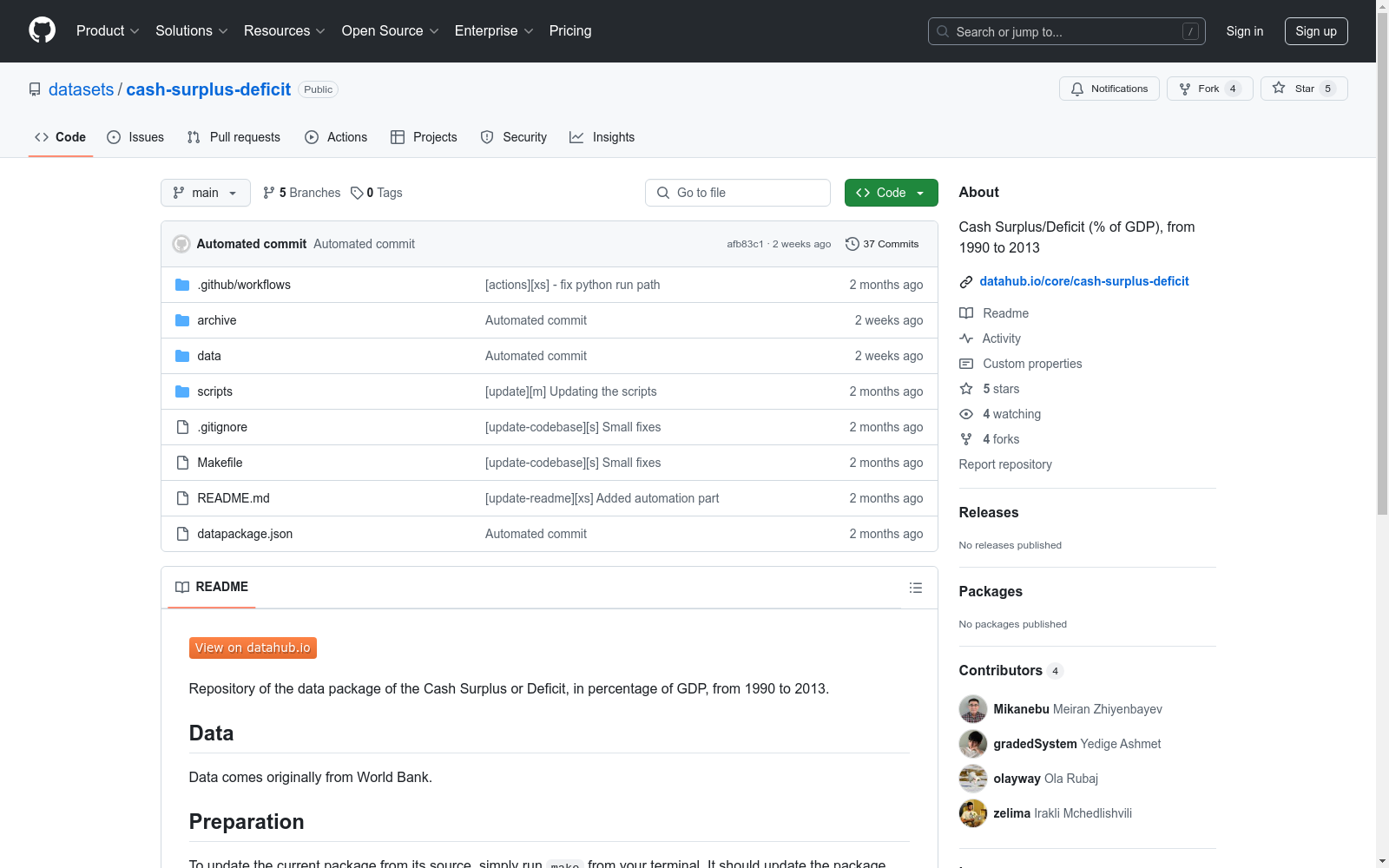
Task: Open the Packages heading link
Action: (x=991, y=591)
